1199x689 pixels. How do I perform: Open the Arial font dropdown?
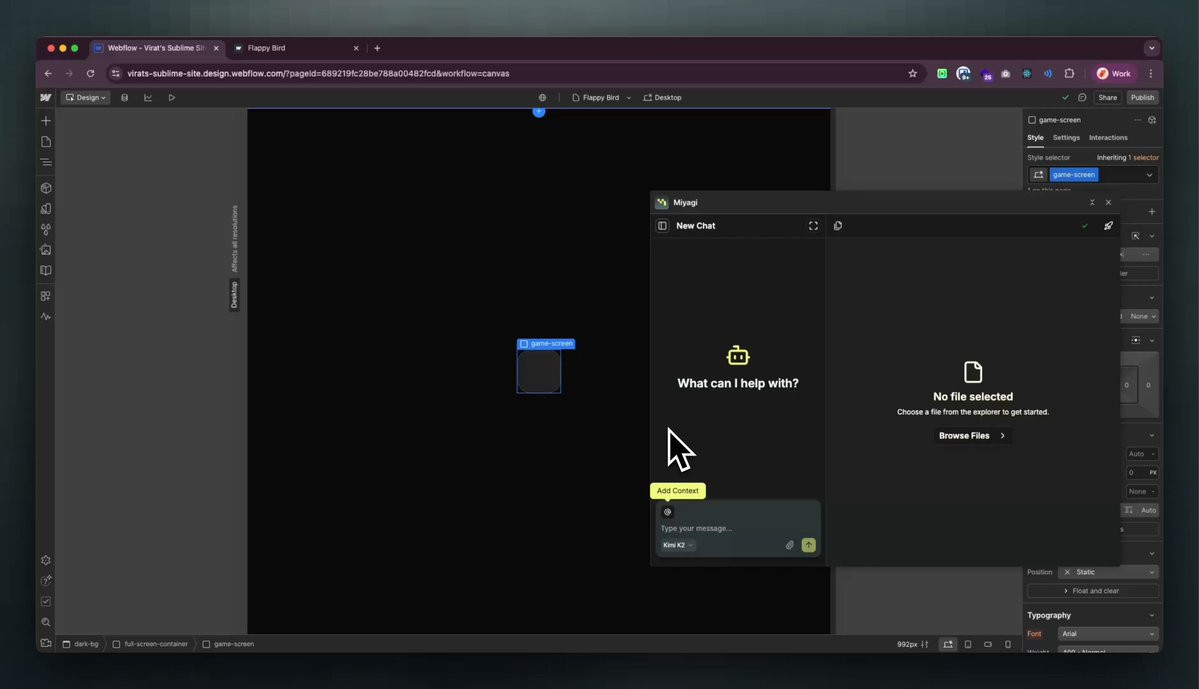[1107, 634]
